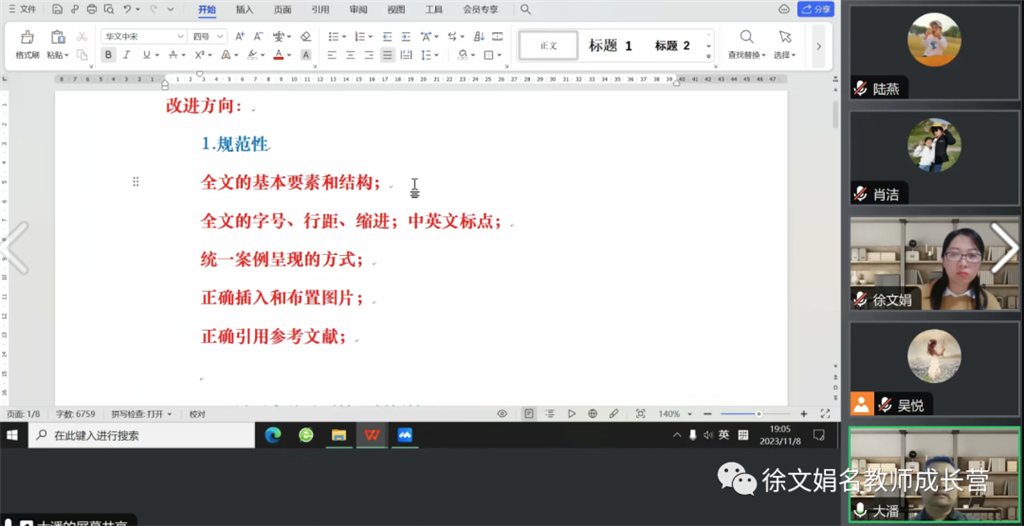Toggle character shading (gray A)

306,55
